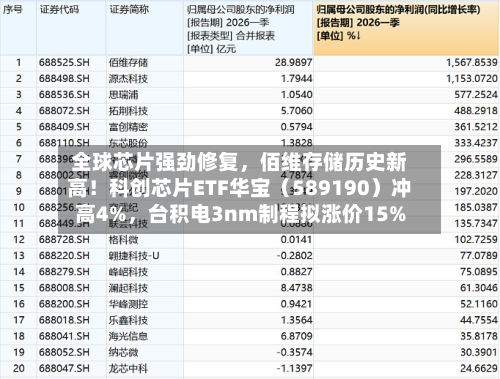Click net profit value 5.7060
500x379 pixels.
[297, 111]
